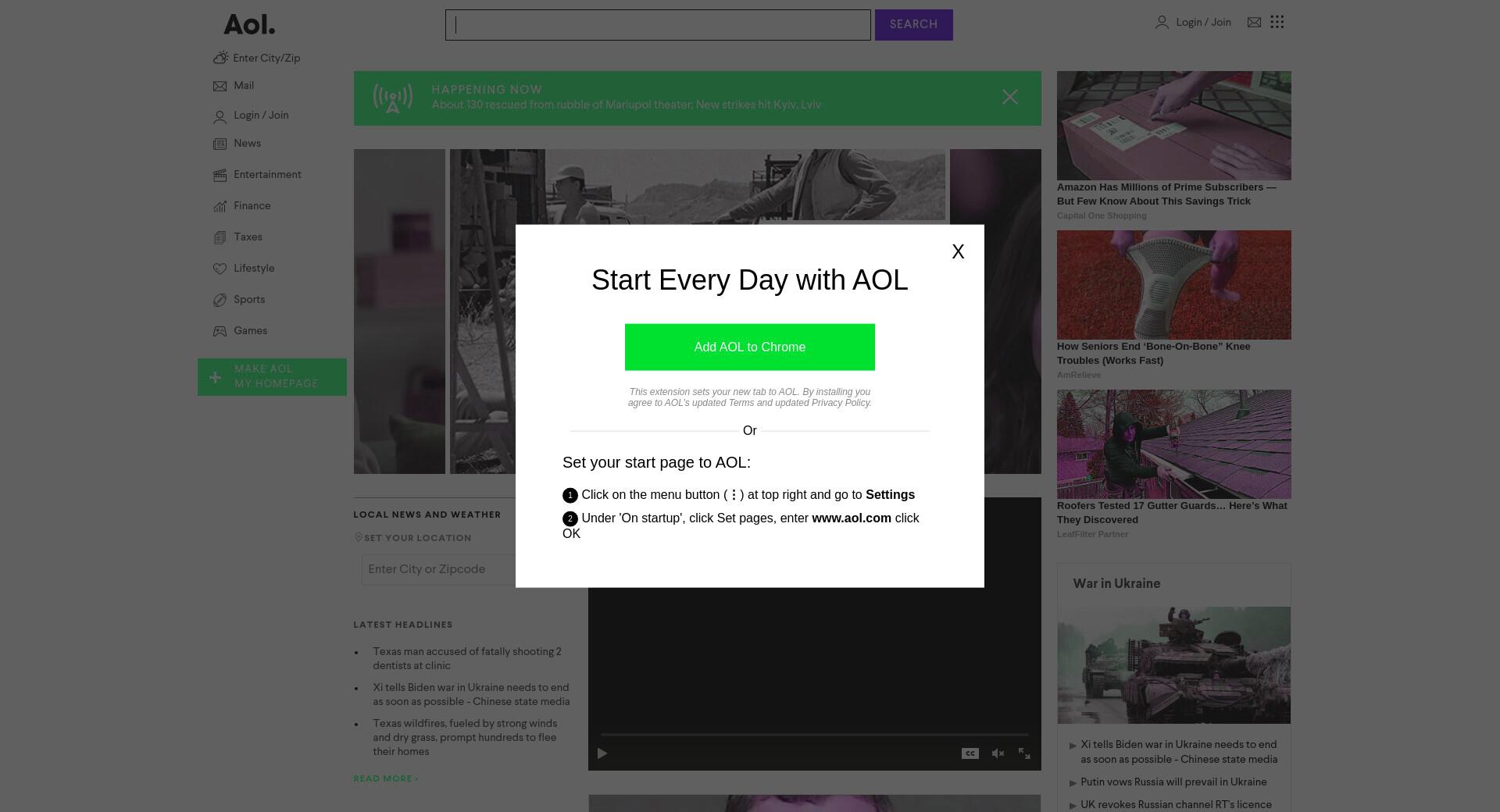Close the Happening Now banner
This screenshot has height=812, width=1500.
point(1010,97)
